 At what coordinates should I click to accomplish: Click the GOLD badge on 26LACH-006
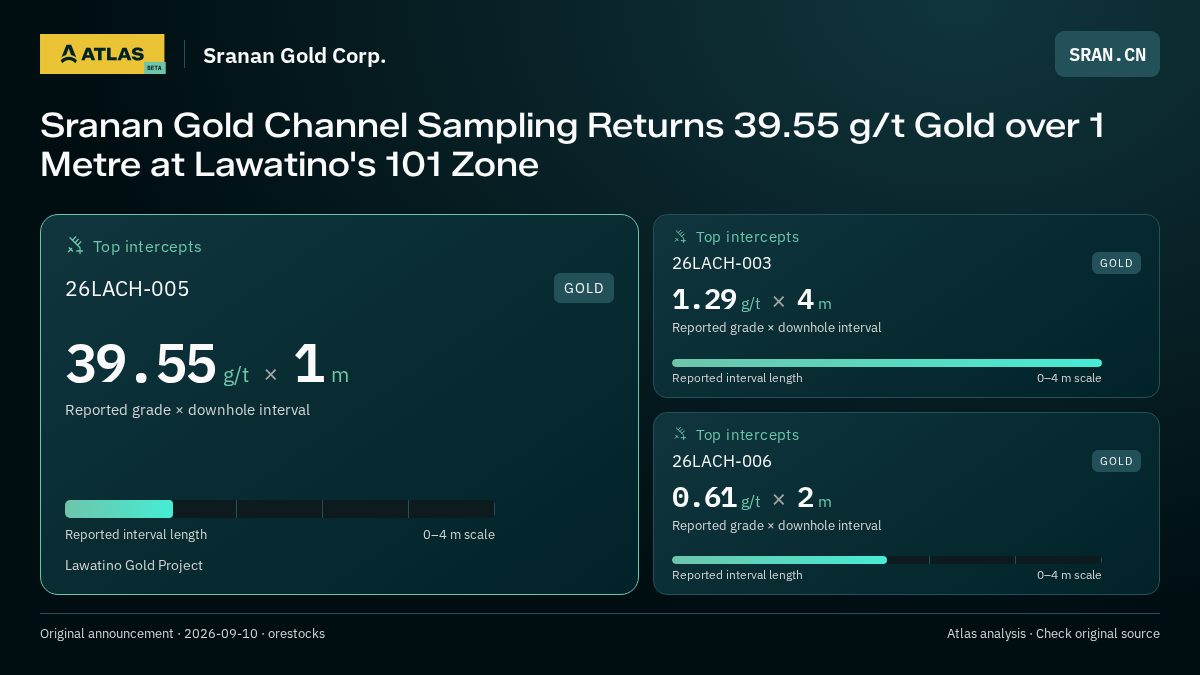(1116, 461)
